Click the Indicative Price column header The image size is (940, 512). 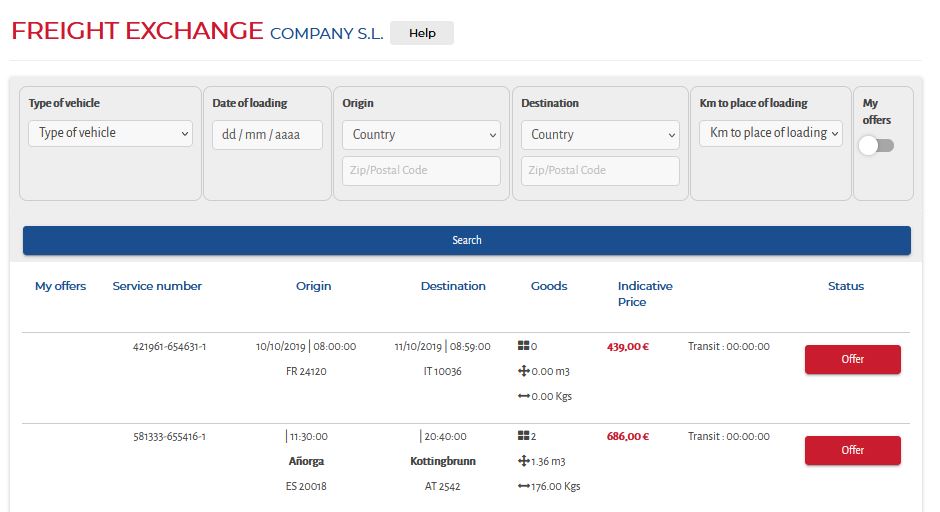click(645, 294)
